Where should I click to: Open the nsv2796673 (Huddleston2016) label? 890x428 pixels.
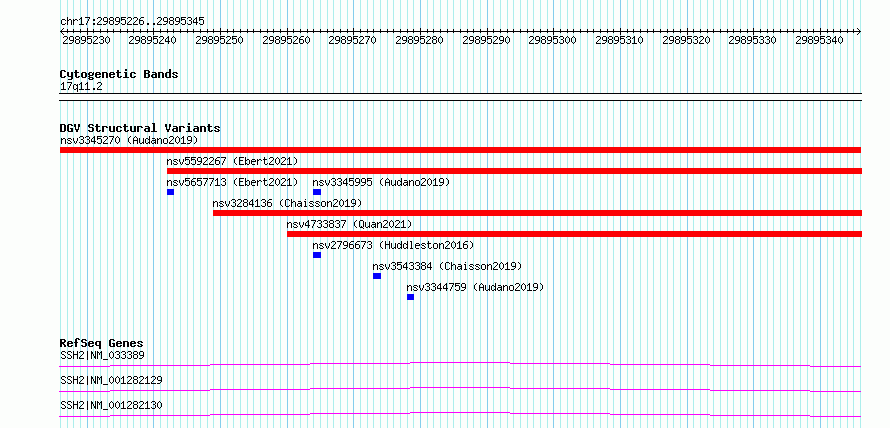coord(393,245)
